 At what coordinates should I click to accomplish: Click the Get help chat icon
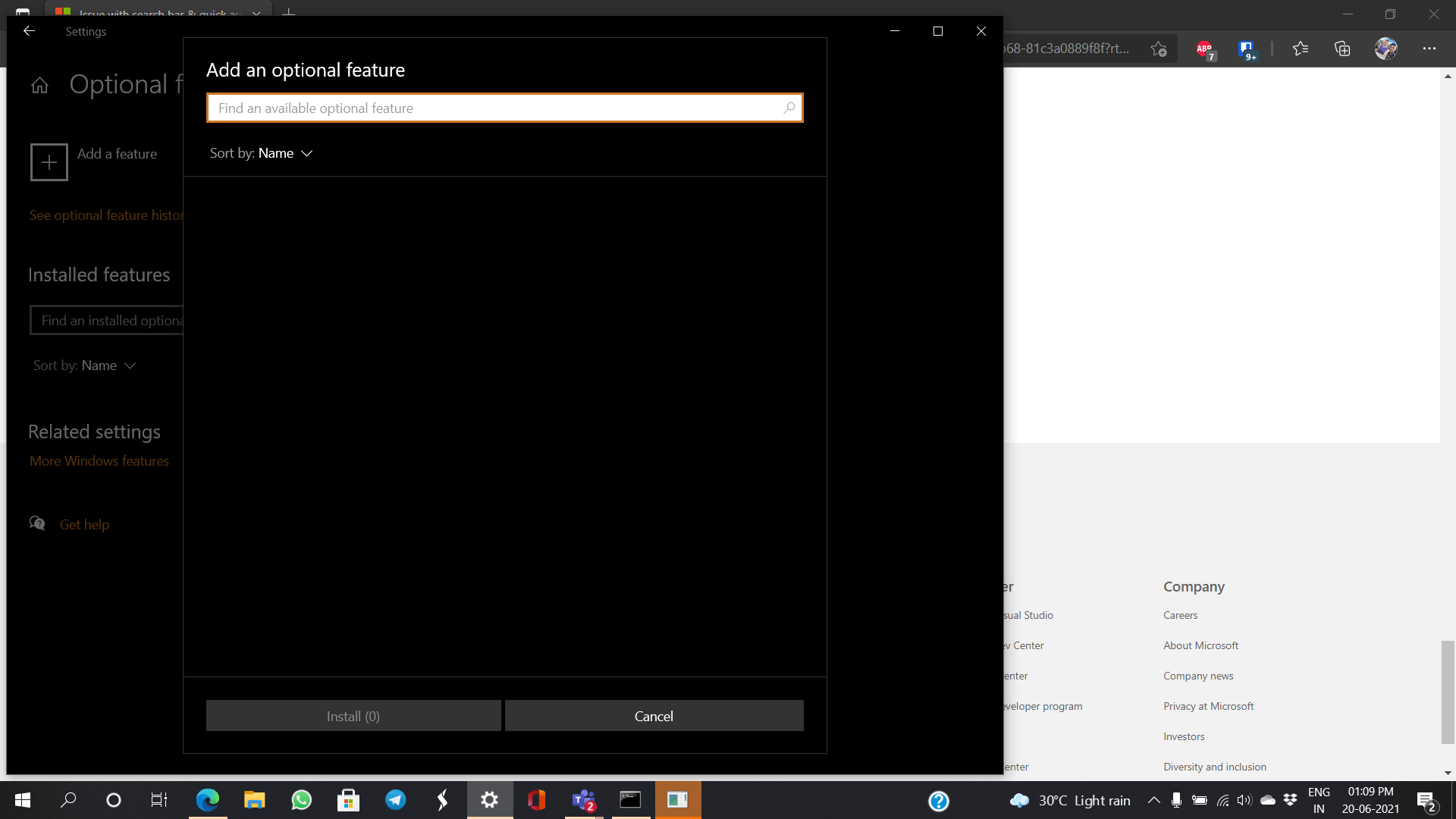coord(37,523)
